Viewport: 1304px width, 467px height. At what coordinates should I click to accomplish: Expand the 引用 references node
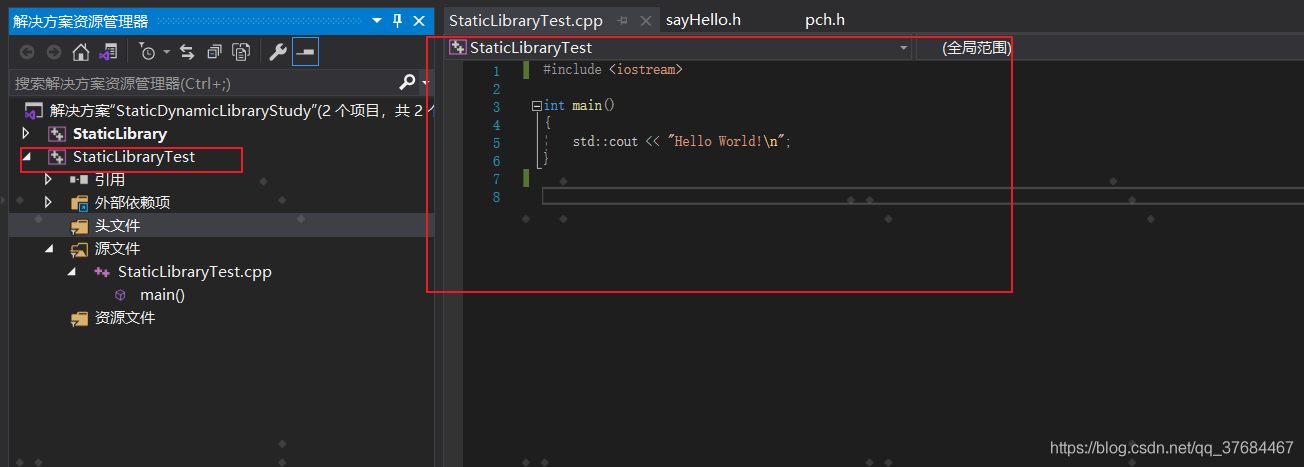(x=48, y=180)
